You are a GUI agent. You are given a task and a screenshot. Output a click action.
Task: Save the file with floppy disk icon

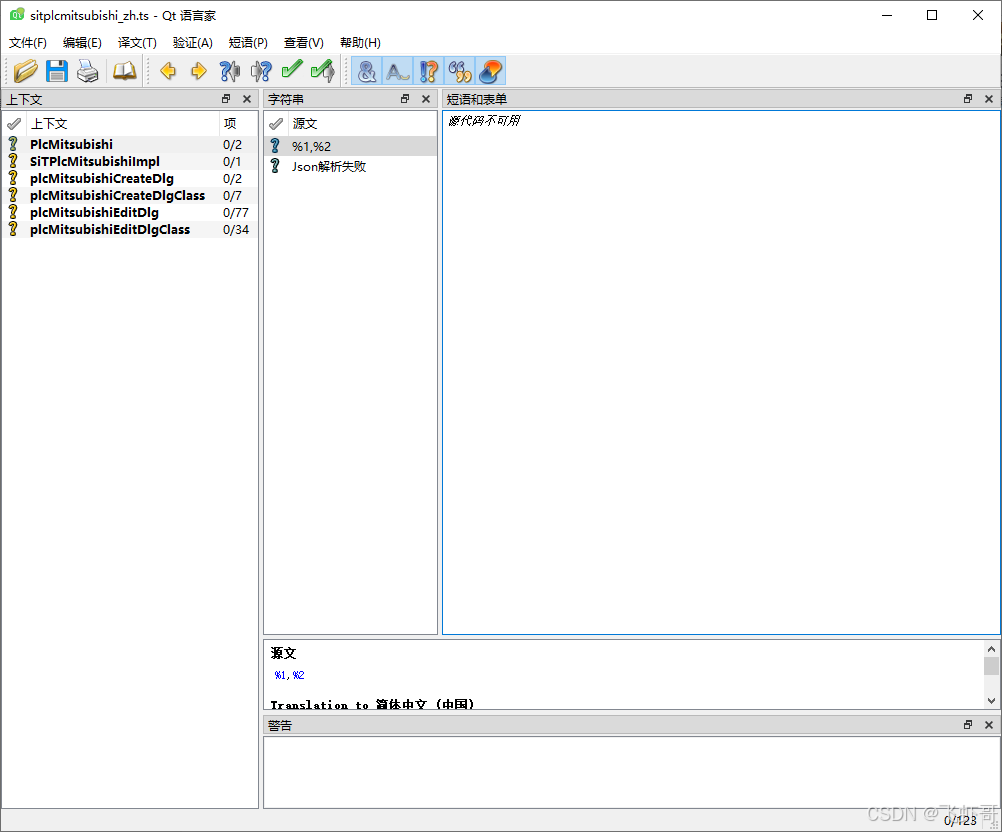[57, 71]
